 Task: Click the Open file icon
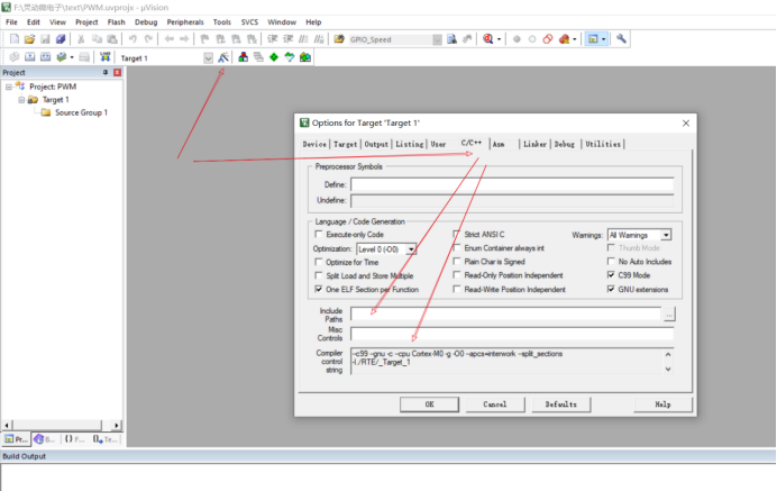pyautogui.click(x=30, y=39)
